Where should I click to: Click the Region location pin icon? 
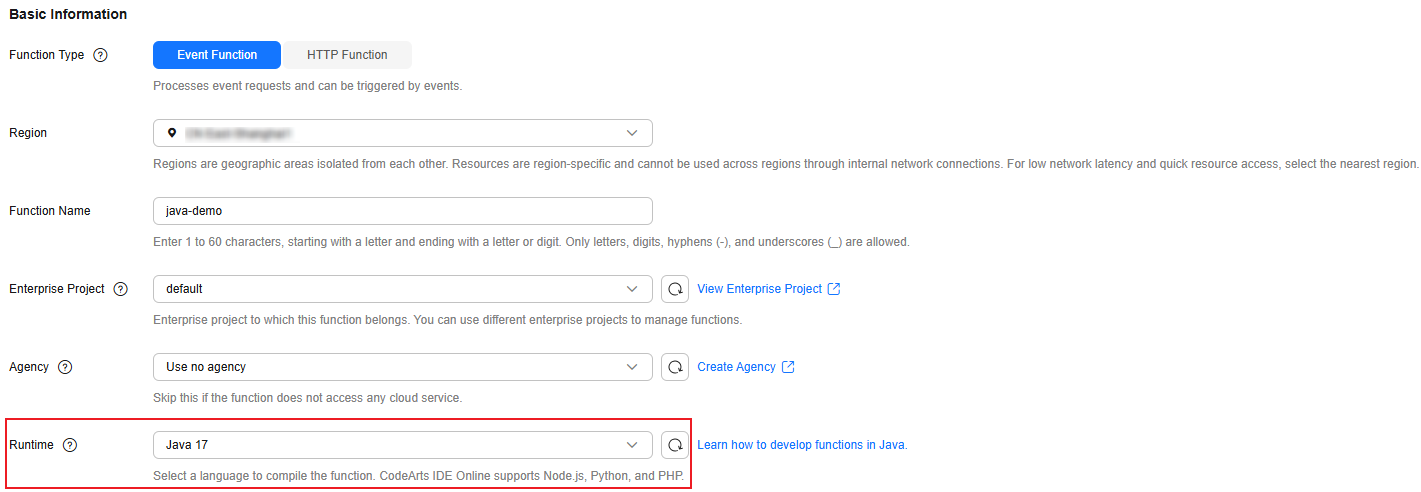click(173, 133)
